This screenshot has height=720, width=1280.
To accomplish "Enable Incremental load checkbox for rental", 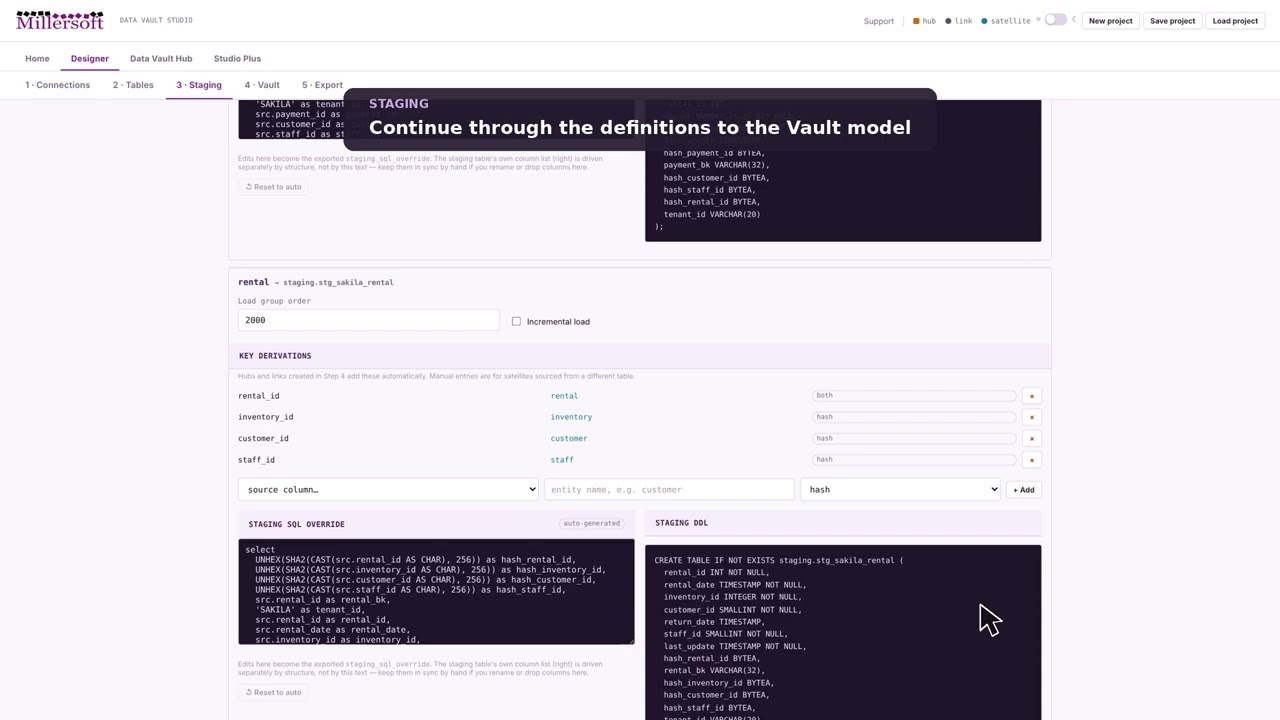I will point(516,321).
